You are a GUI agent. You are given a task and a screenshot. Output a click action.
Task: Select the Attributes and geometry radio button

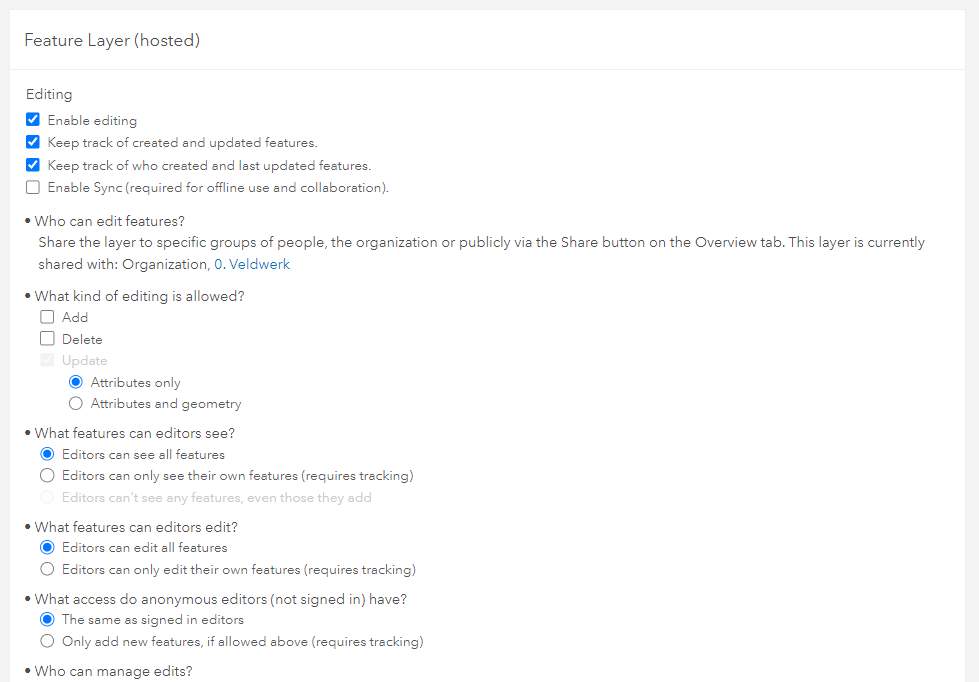[x=75, y=403]
